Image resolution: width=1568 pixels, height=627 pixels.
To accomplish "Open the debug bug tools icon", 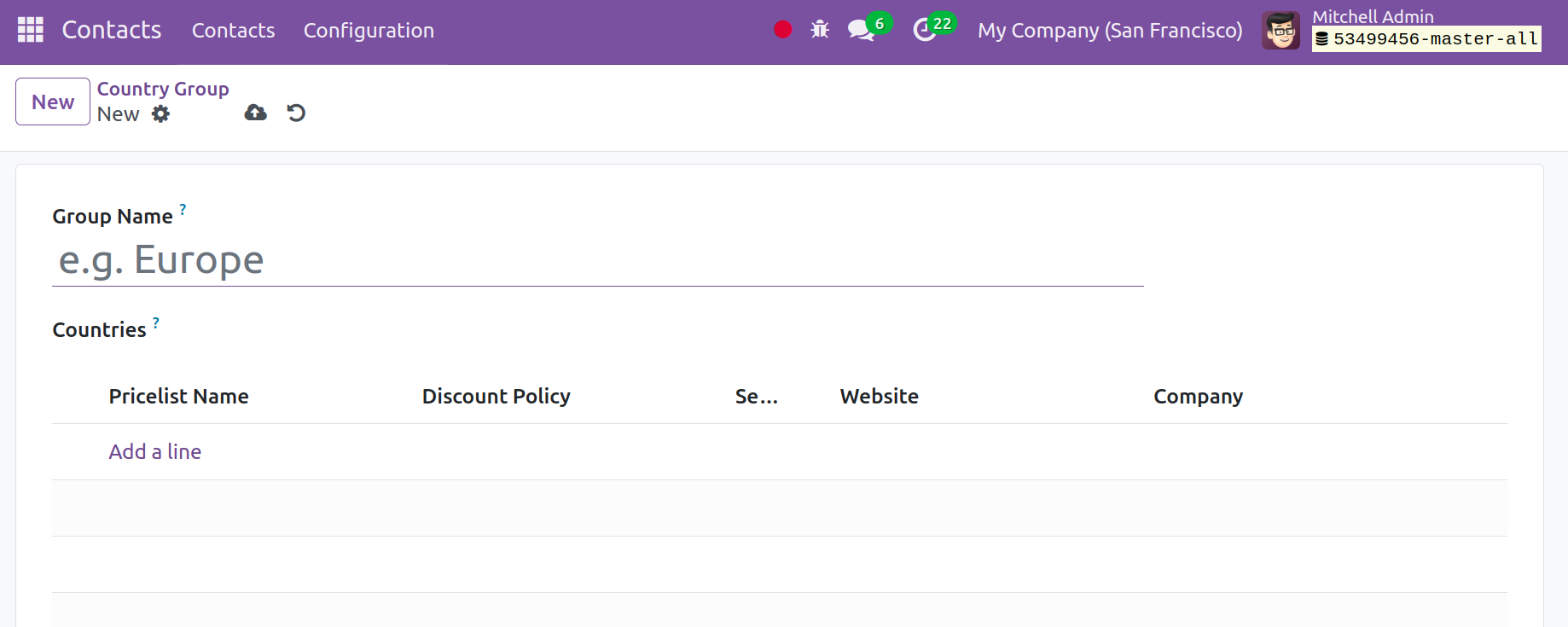I will pyautogui.click(x=820, y=30).
